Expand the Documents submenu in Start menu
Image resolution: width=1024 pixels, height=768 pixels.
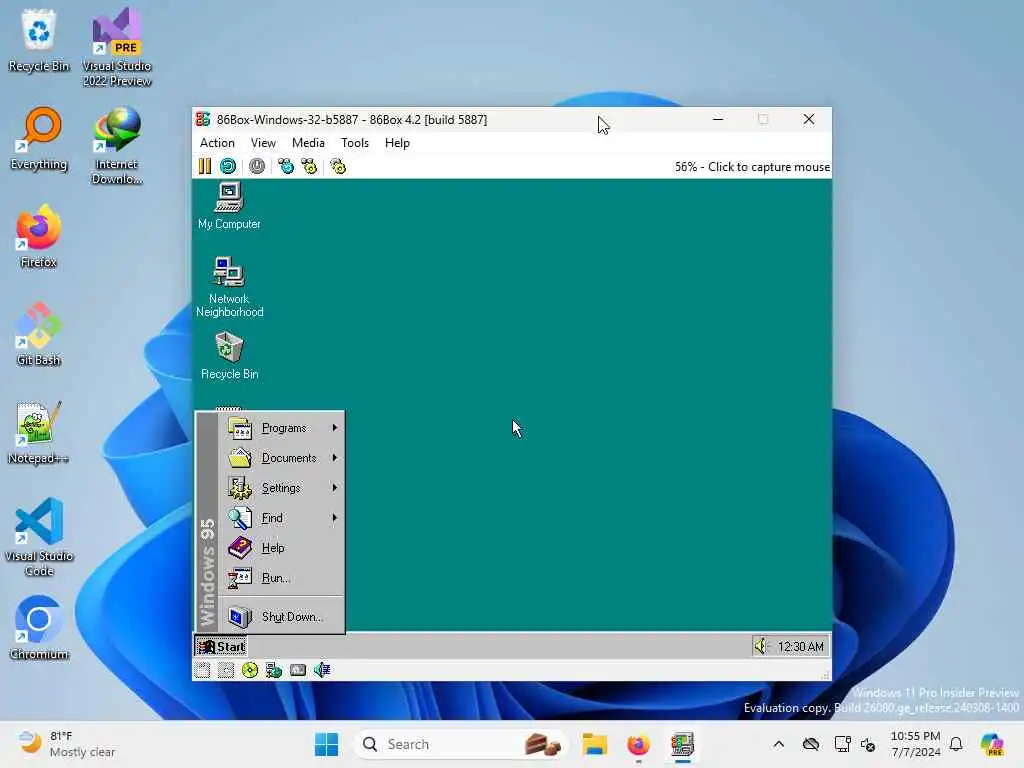[281, 458]
